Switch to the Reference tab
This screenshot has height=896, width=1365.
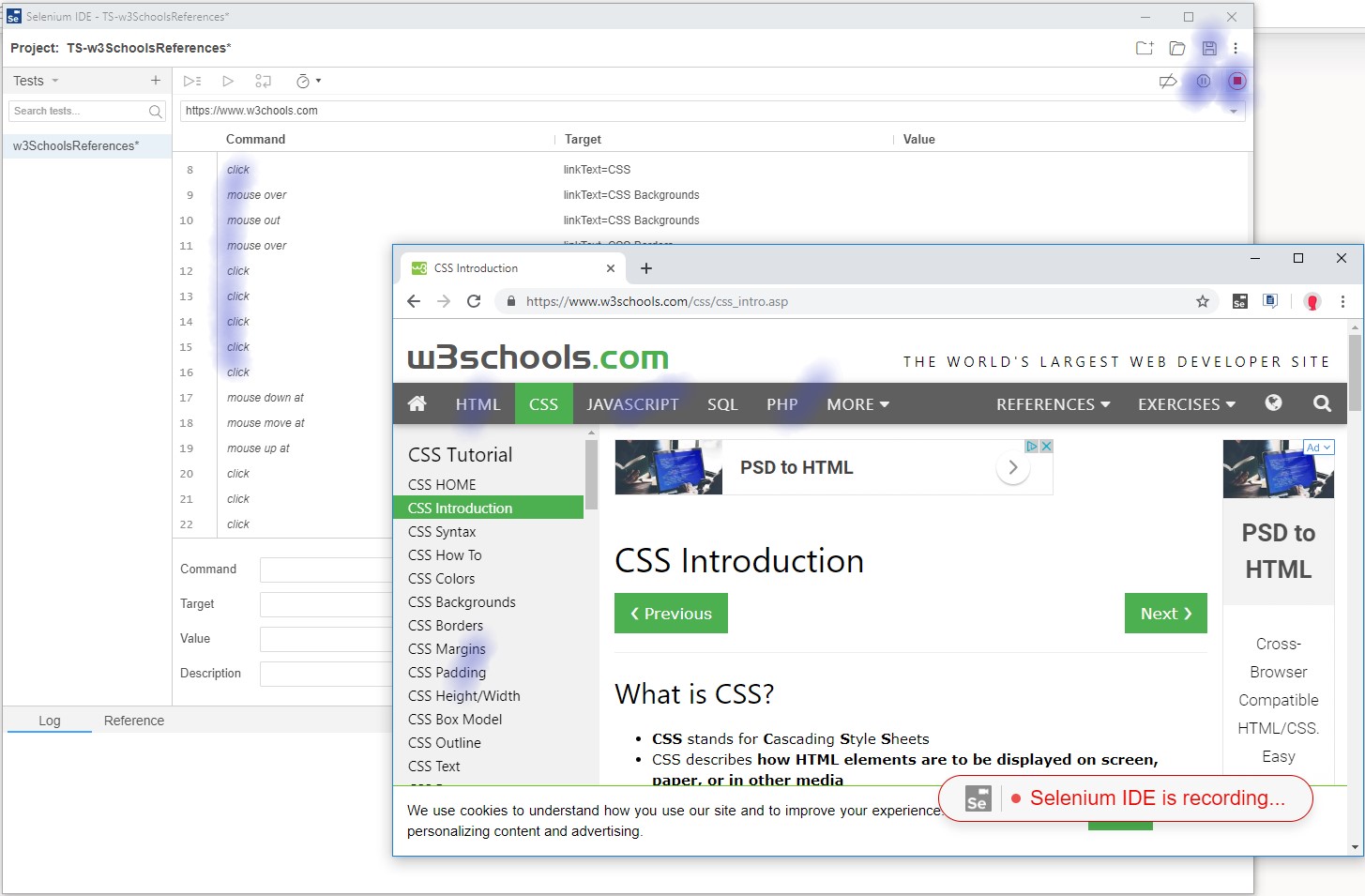tap(134, 721)
